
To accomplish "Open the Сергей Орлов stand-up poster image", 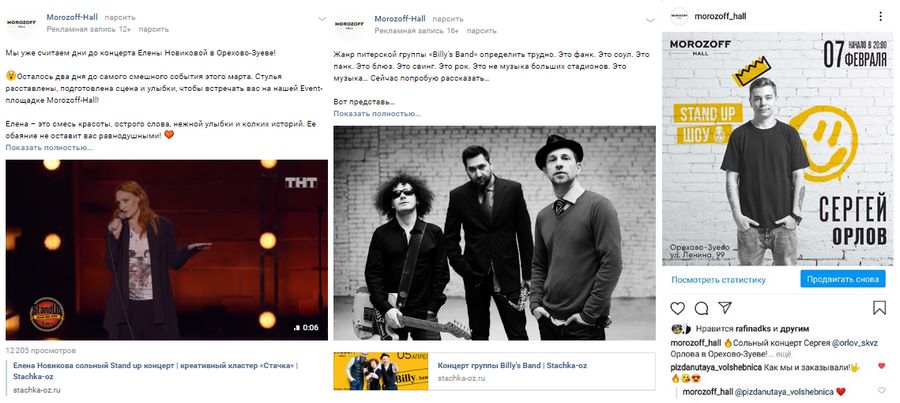I will click(x=775, y=149).
